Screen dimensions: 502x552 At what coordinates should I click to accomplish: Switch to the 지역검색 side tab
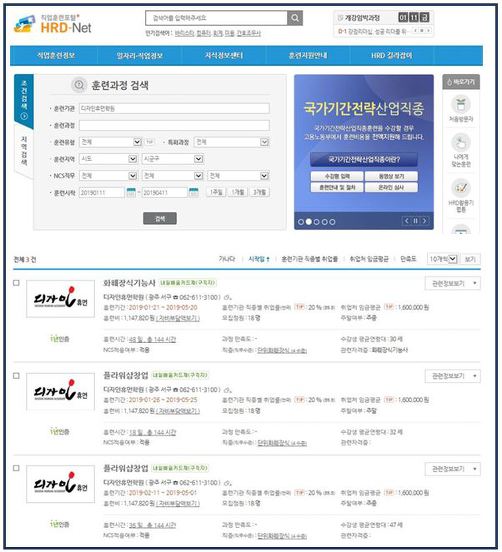tap(24, 151)
